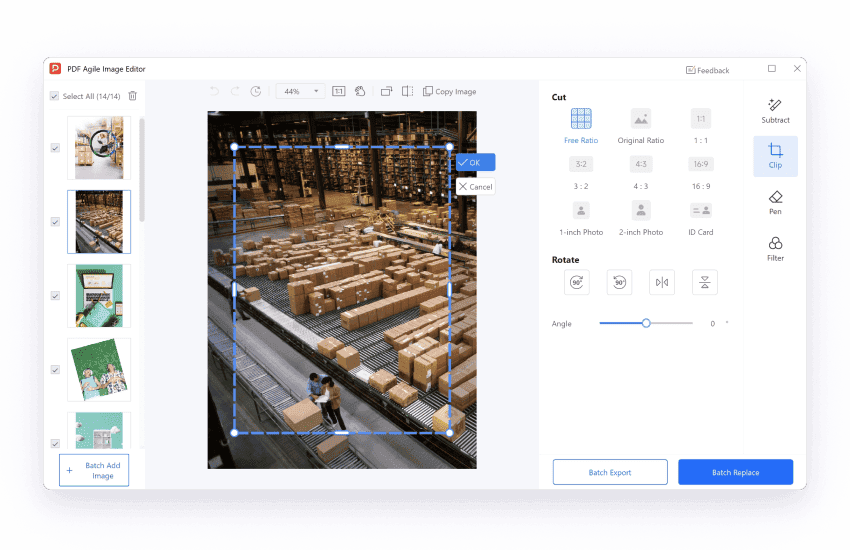Select the Subtract tool
The image size is (850, 550).
tap(775, 110)
